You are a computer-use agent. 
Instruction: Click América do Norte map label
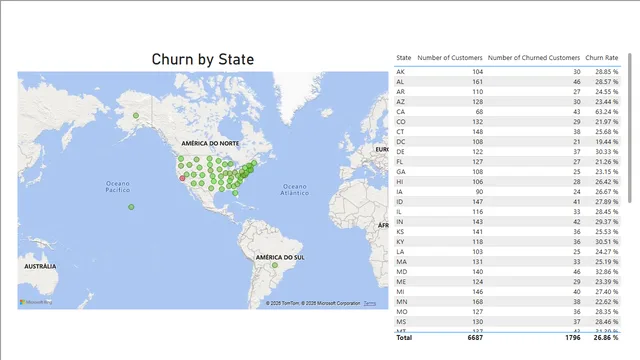(x=210, y=143)
